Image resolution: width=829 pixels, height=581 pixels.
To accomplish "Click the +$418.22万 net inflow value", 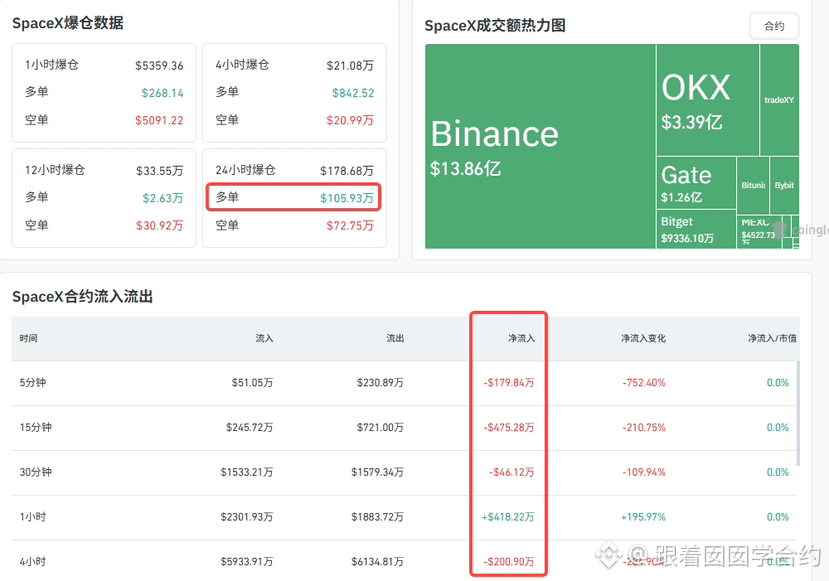I will pos(508,517).
